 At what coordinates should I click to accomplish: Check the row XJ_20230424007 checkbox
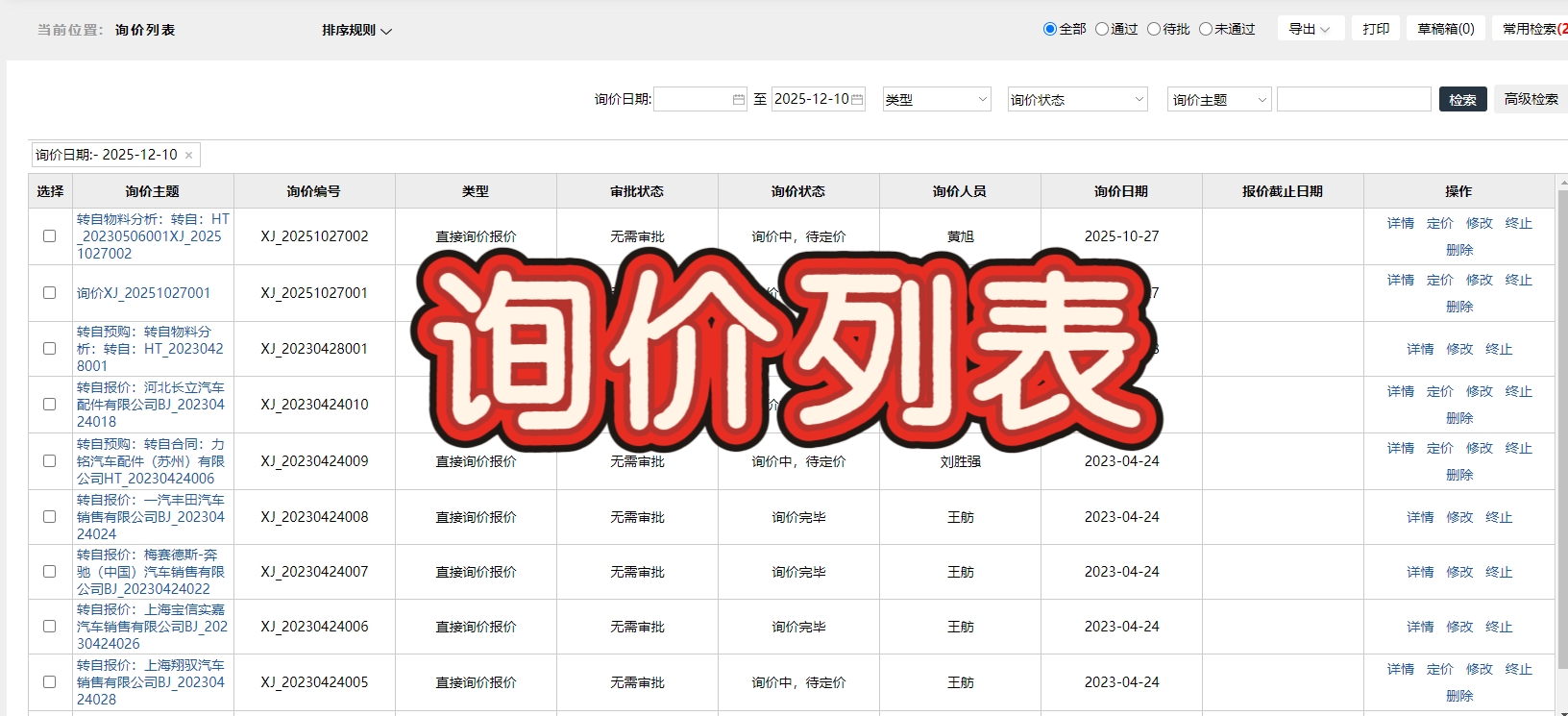pyautogui.click(x=50, y=572)
